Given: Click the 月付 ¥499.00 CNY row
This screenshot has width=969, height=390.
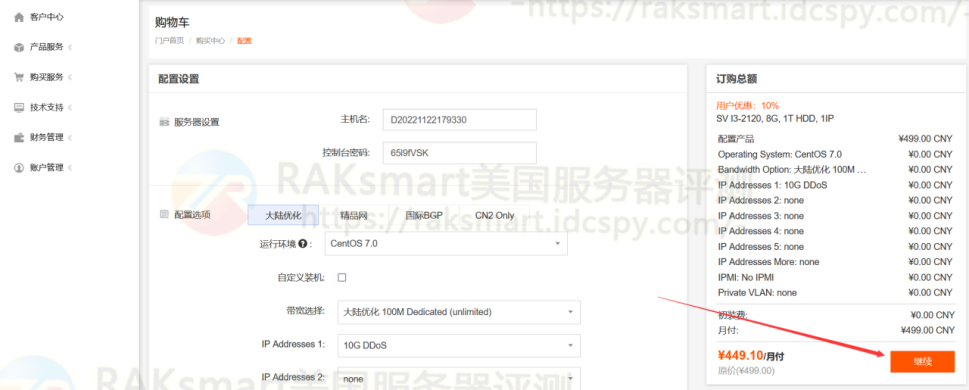Looking at the screenshot, I should [x=835, y=331].
